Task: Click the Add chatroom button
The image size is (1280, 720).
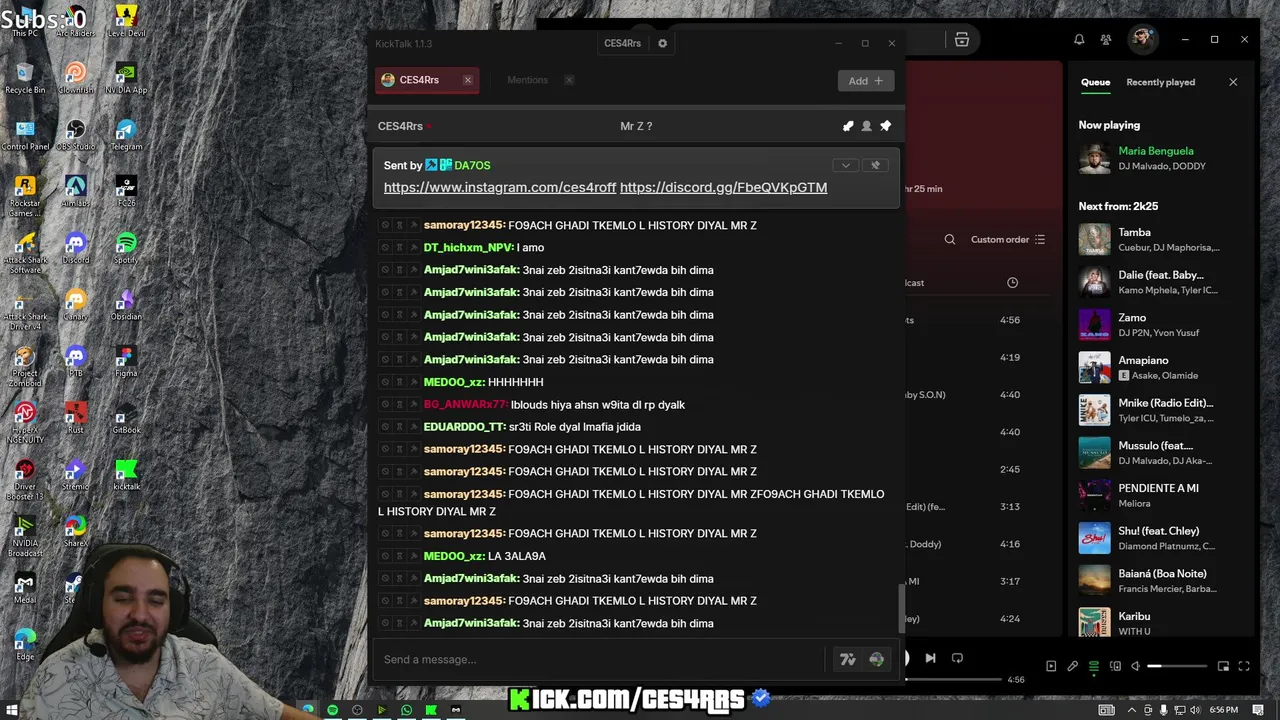Action: coord(865,81)
